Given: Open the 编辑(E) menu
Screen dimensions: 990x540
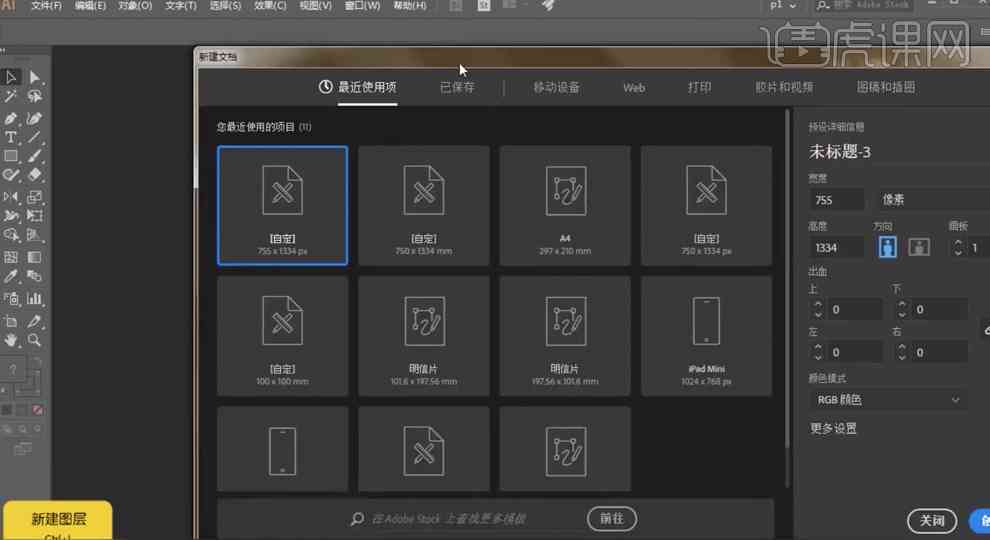Looking at the screenshot, I should tap(90, 6).
